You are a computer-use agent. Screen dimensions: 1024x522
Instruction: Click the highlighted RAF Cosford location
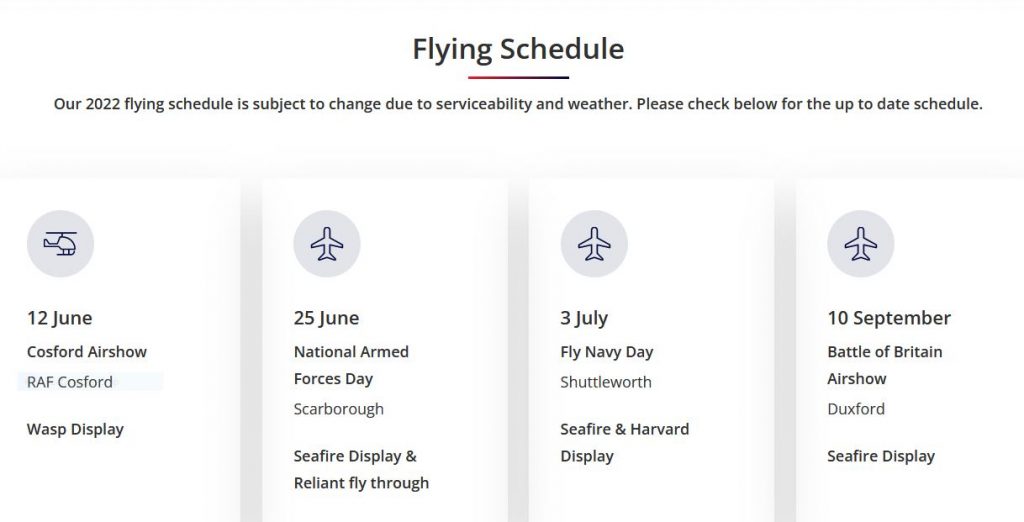pyautogui.click(x=70, y=382)
